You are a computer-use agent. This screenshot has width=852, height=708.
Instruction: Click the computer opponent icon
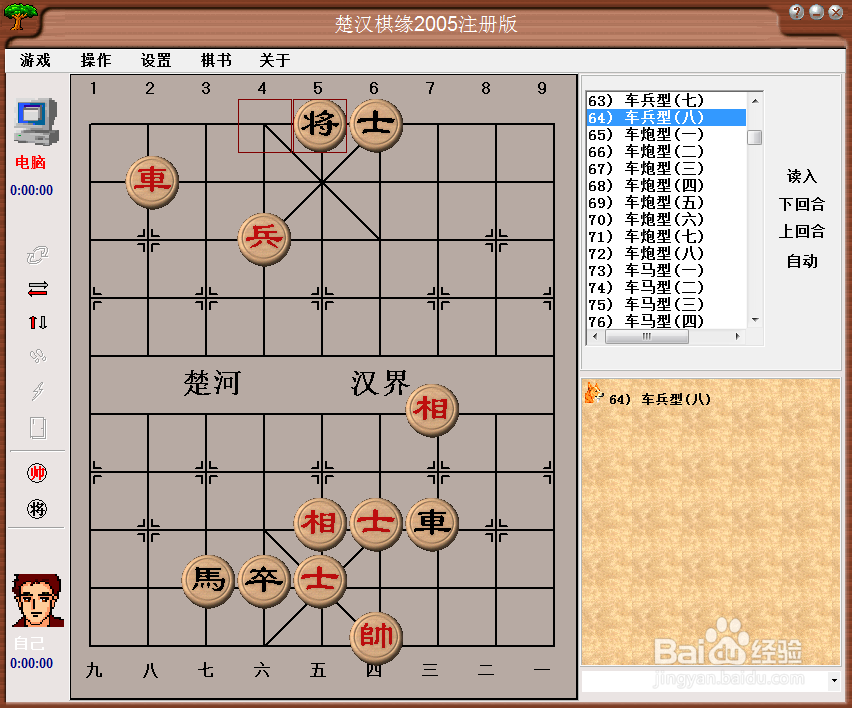(36, 121)
